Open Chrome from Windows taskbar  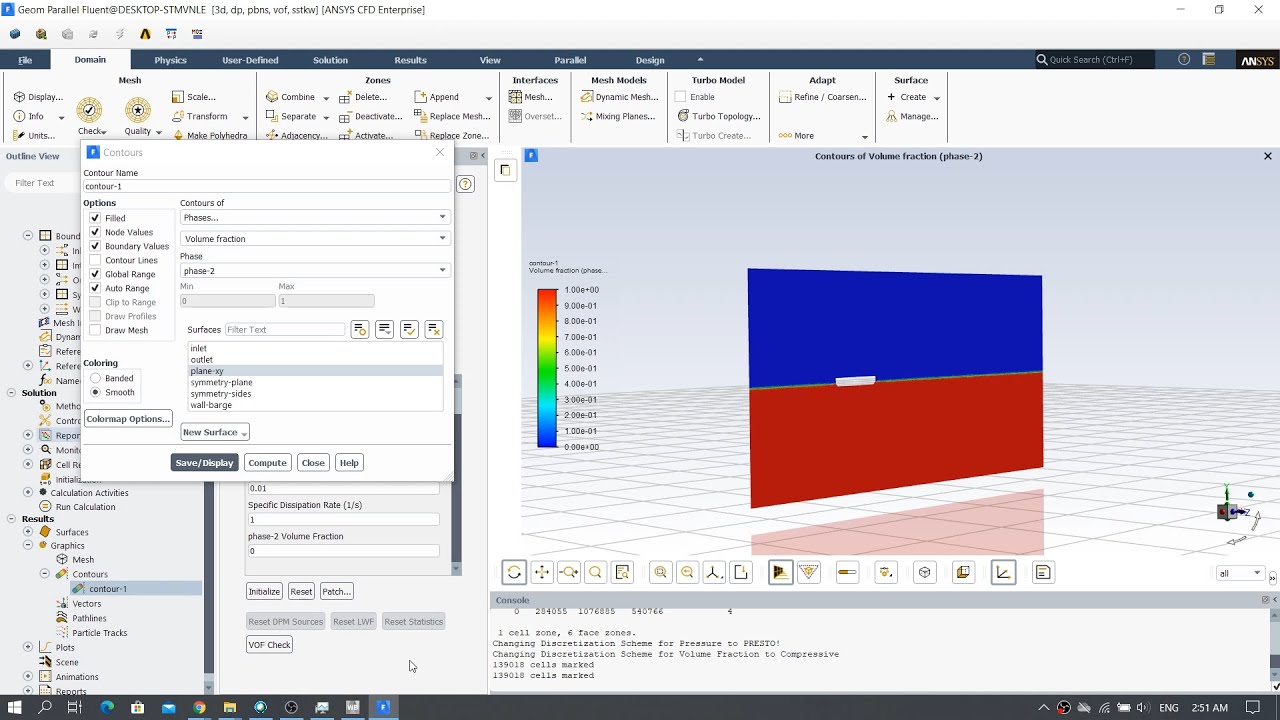pyautogui.click(x=199, y=707)
